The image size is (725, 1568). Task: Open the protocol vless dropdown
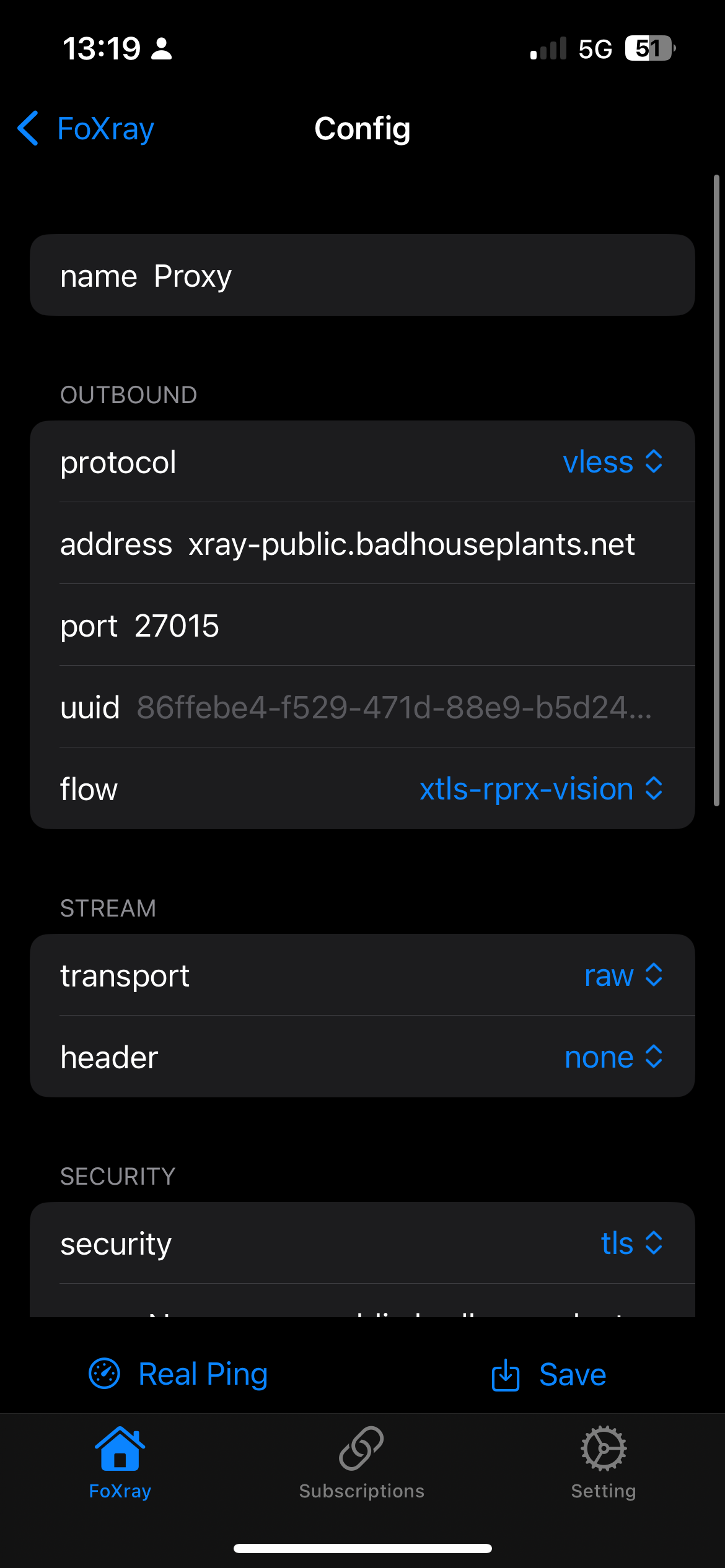point(612,462)
